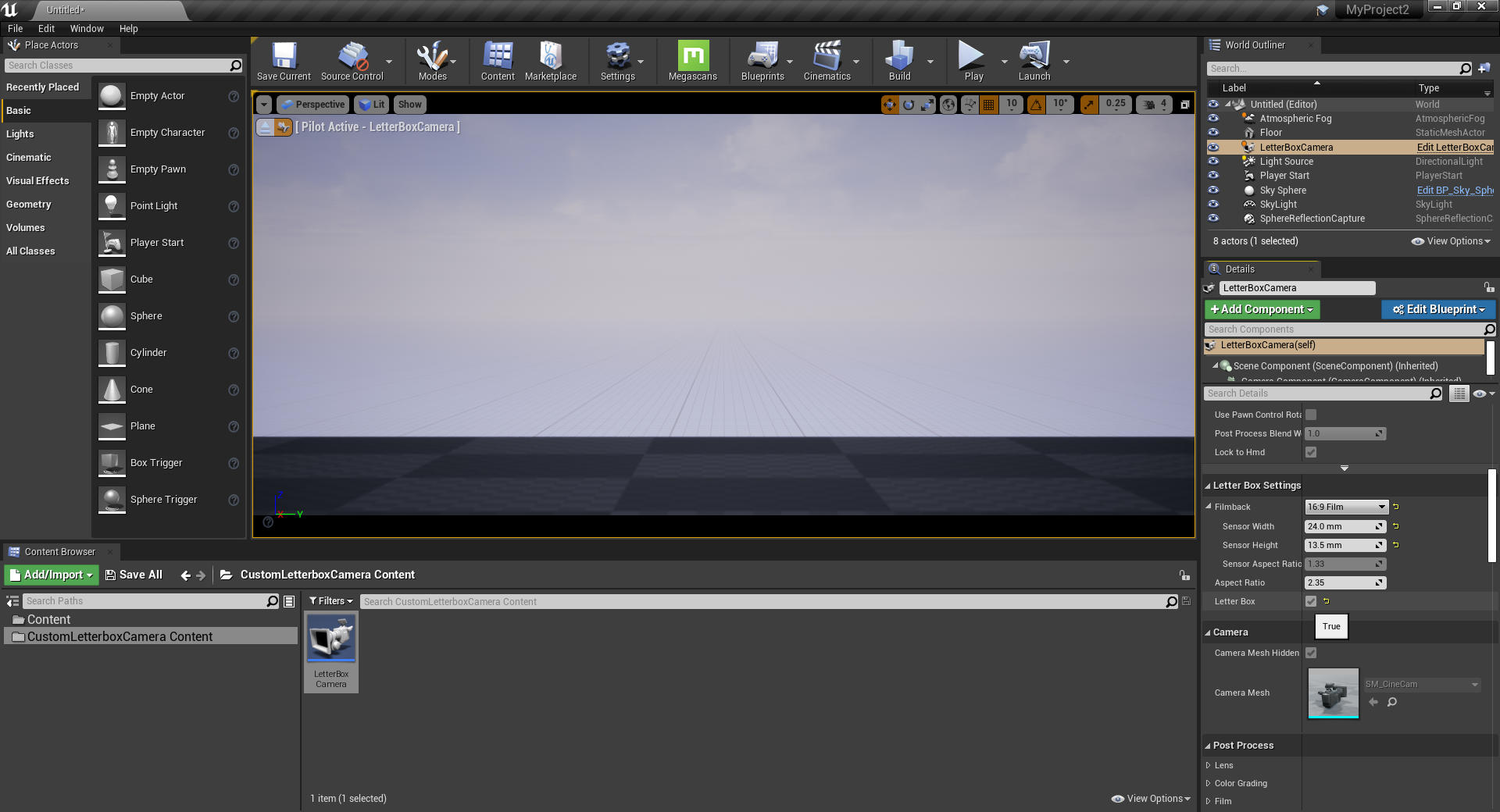Open Megascans from the toolbar
Viewport: 1500px width, 812px height.
point(693,61)
